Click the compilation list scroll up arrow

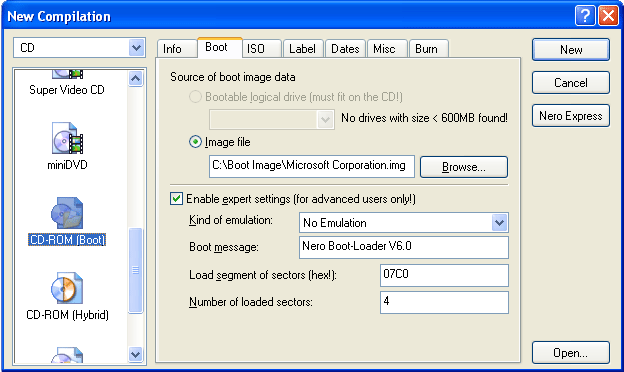click(135, 78)
